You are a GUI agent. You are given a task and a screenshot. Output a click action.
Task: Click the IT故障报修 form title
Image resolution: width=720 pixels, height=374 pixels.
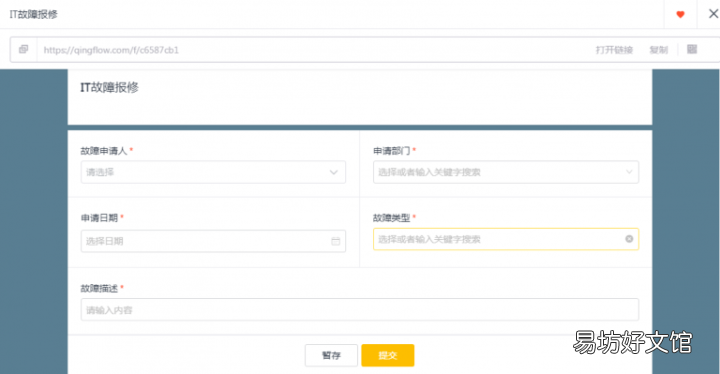click(109, 87)
